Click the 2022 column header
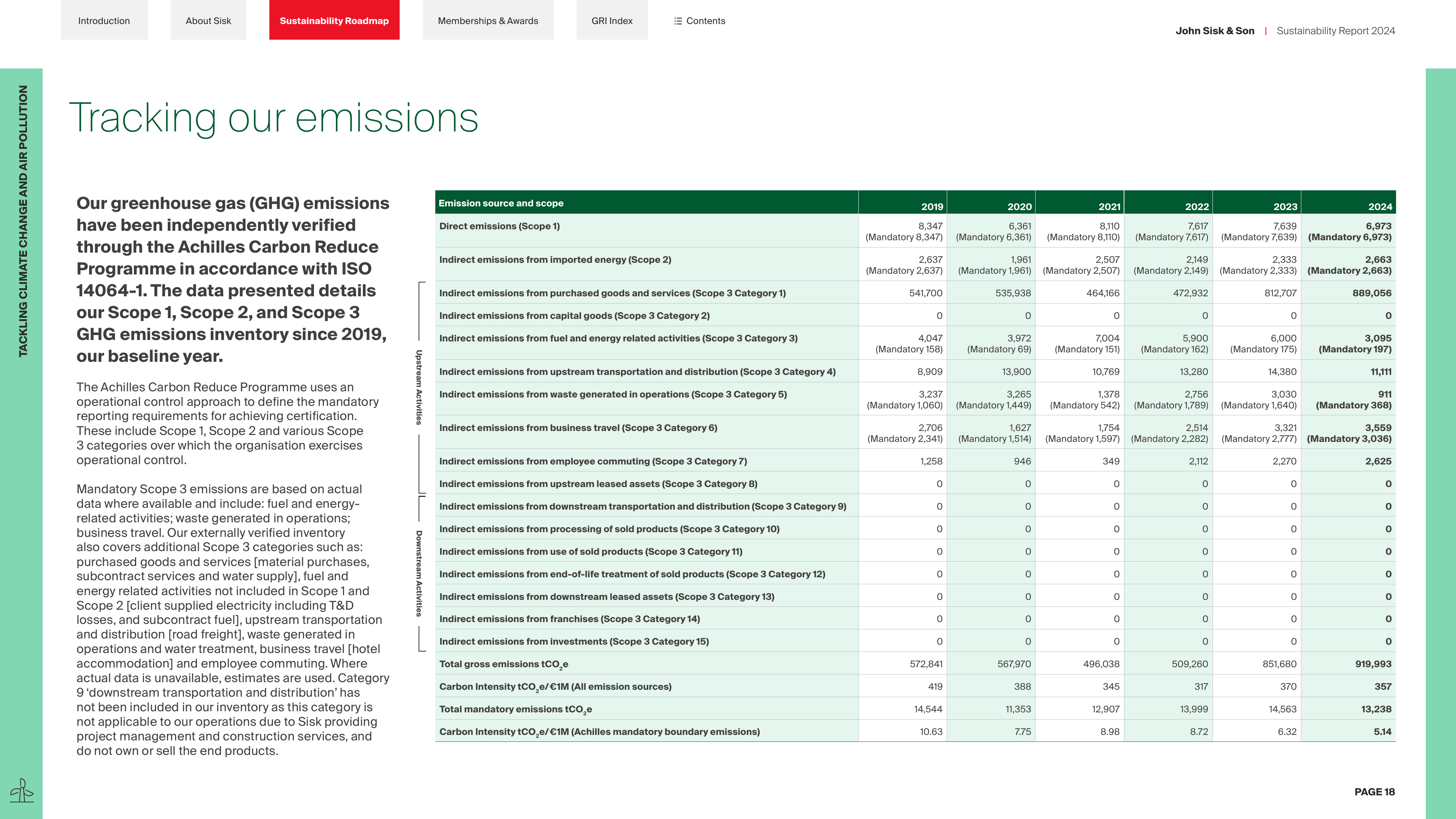This screenshot has height=819, width=1456. coord(1196,206)
